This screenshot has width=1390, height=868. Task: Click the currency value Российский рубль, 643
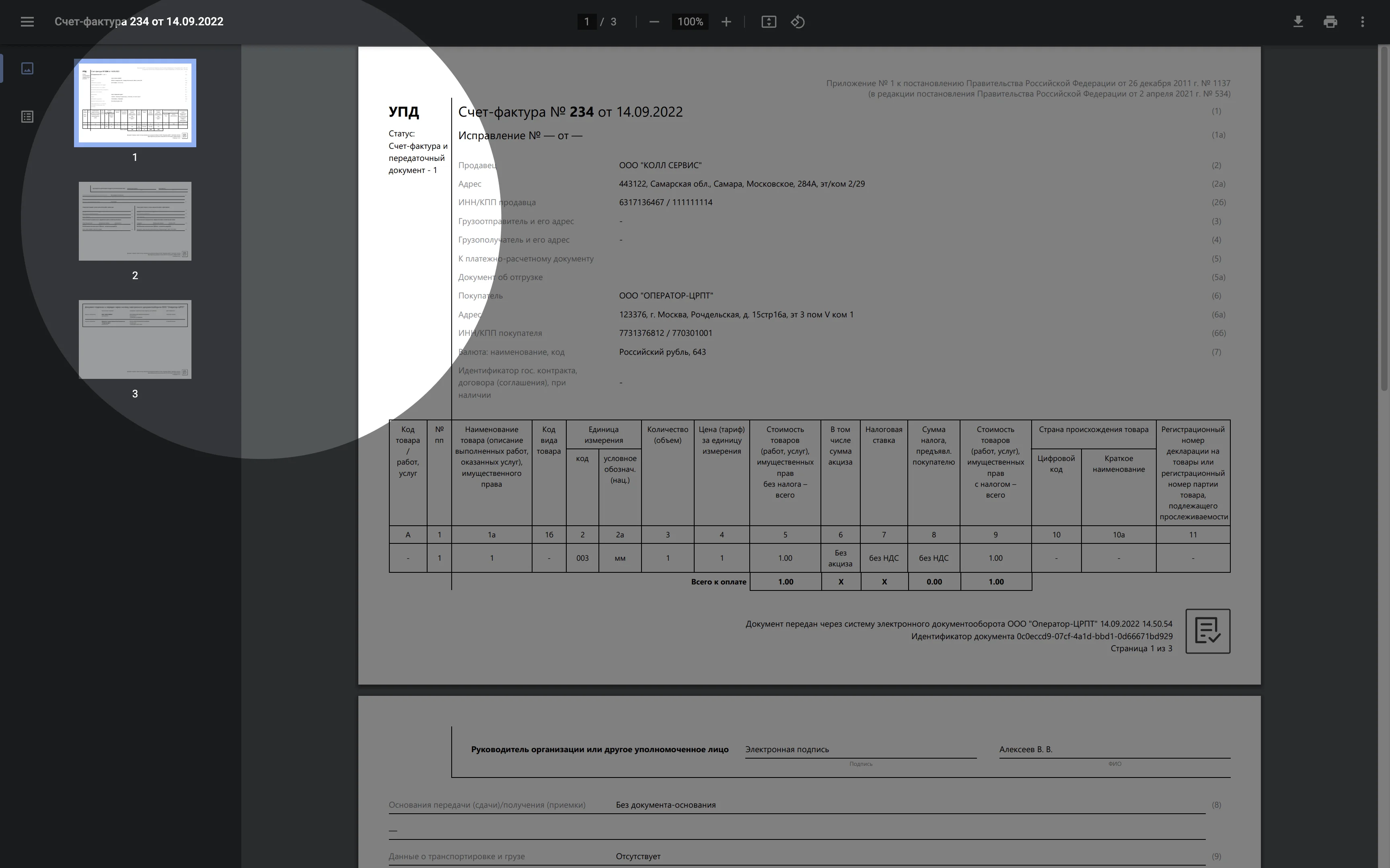(662, 352)
